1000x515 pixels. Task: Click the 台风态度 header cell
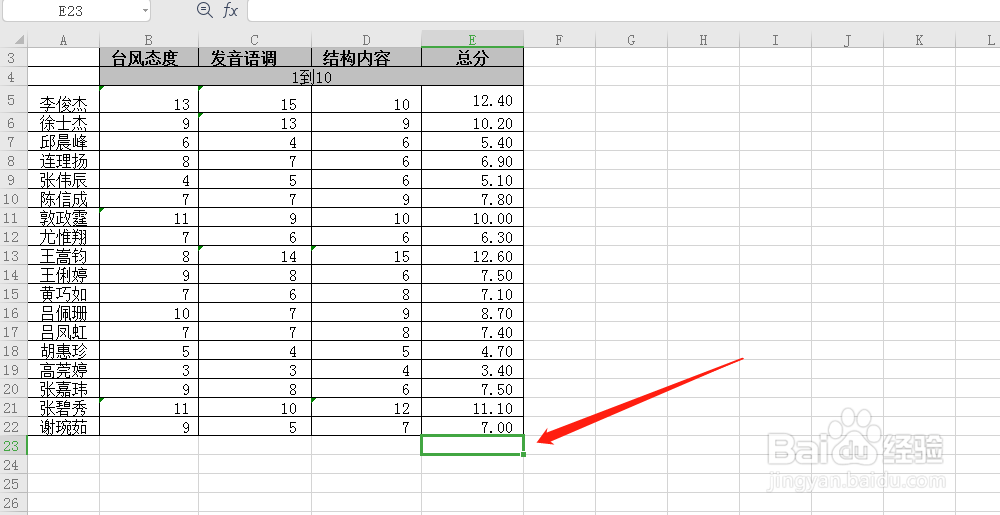tap(149, 57)
